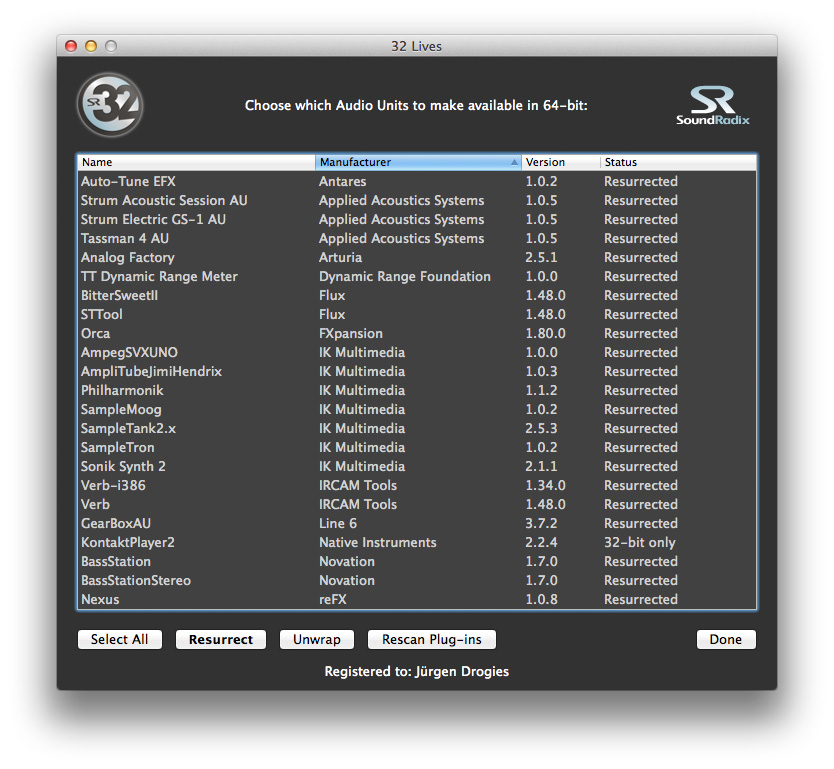Image resolution: width=834 pixels, height=769 pixels.
Task: Sort the list by Version column header
Action: pos(560,162)
